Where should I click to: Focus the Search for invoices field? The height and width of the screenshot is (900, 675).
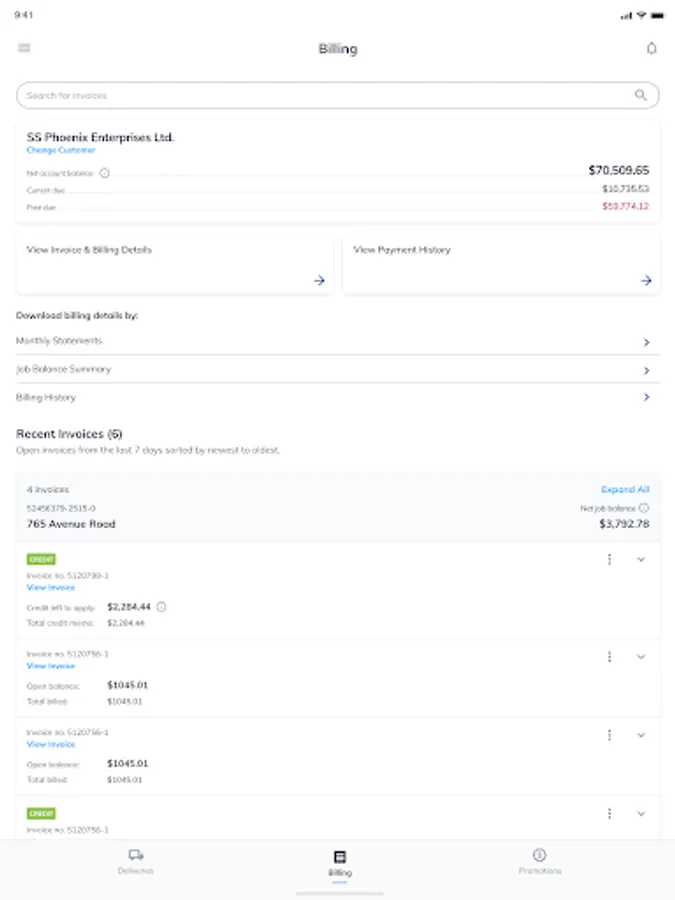[320, 95]
